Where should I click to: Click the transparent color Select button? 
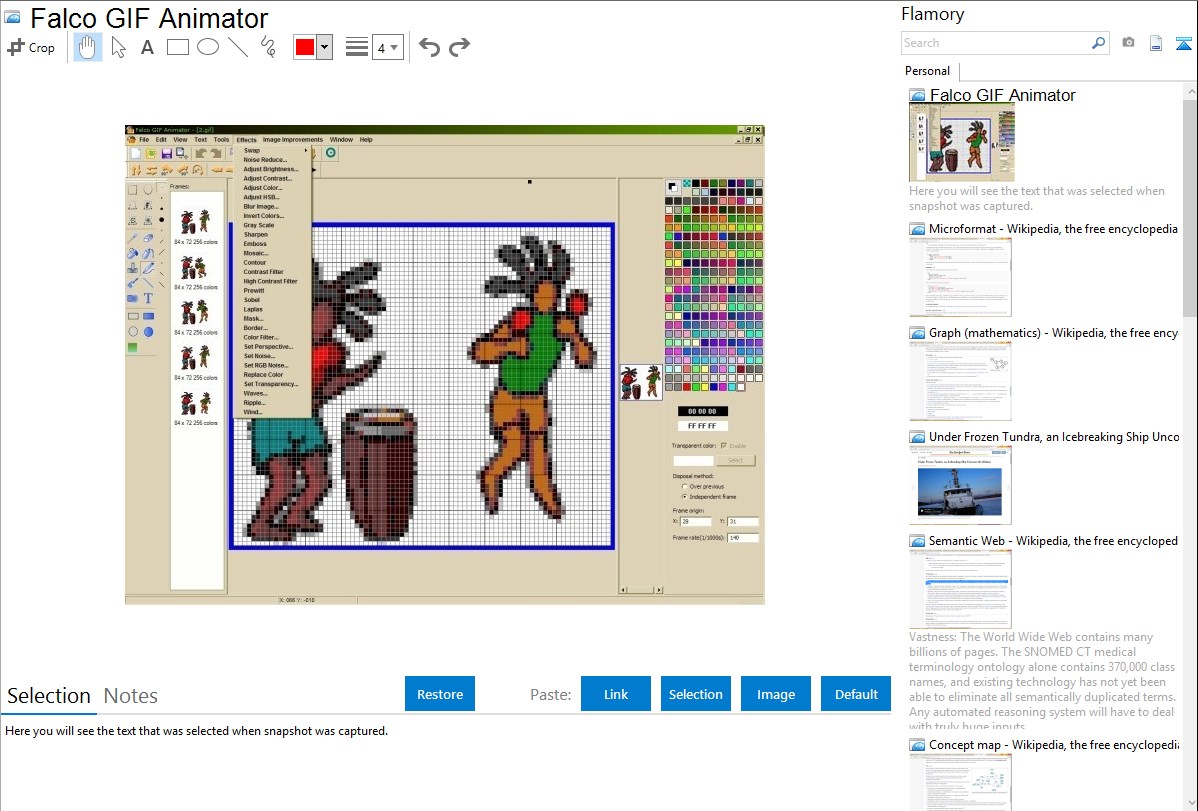pyautogui.click(x=735, y=460)
